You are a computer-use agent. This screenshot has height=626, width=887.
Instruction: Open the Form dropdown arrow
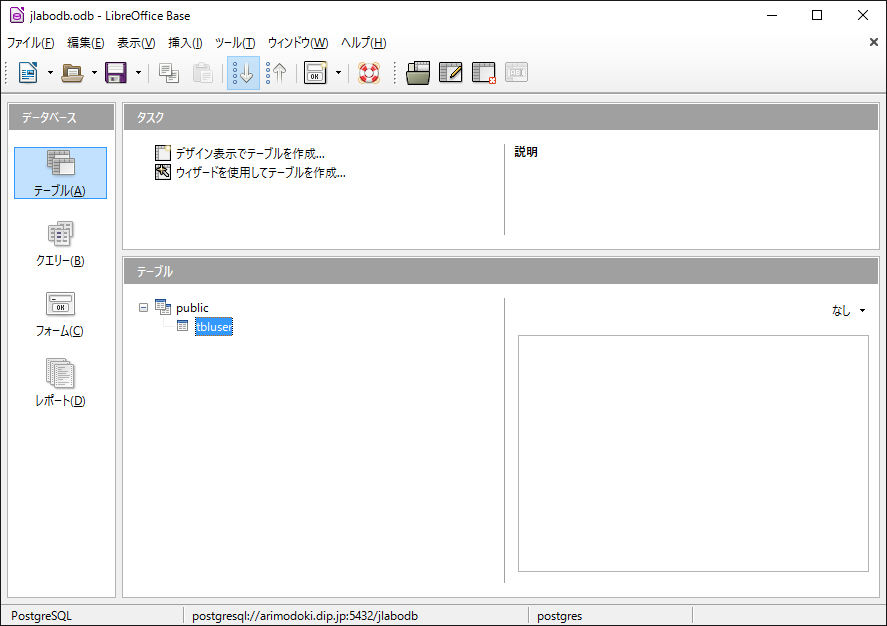pyautogui.click(x=338, y=73)
